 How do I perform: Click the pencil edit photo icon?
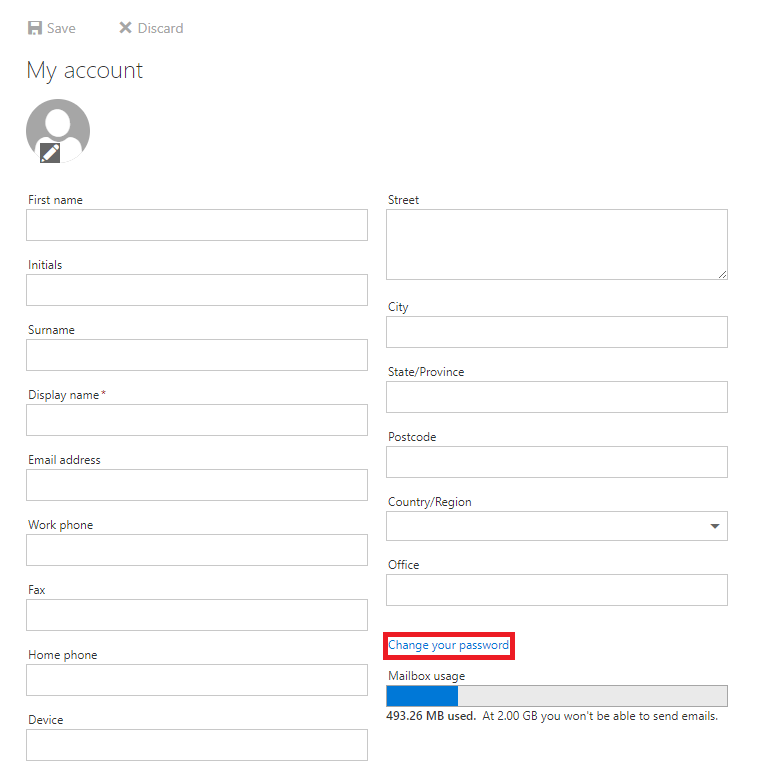click(x=50, y=153)
